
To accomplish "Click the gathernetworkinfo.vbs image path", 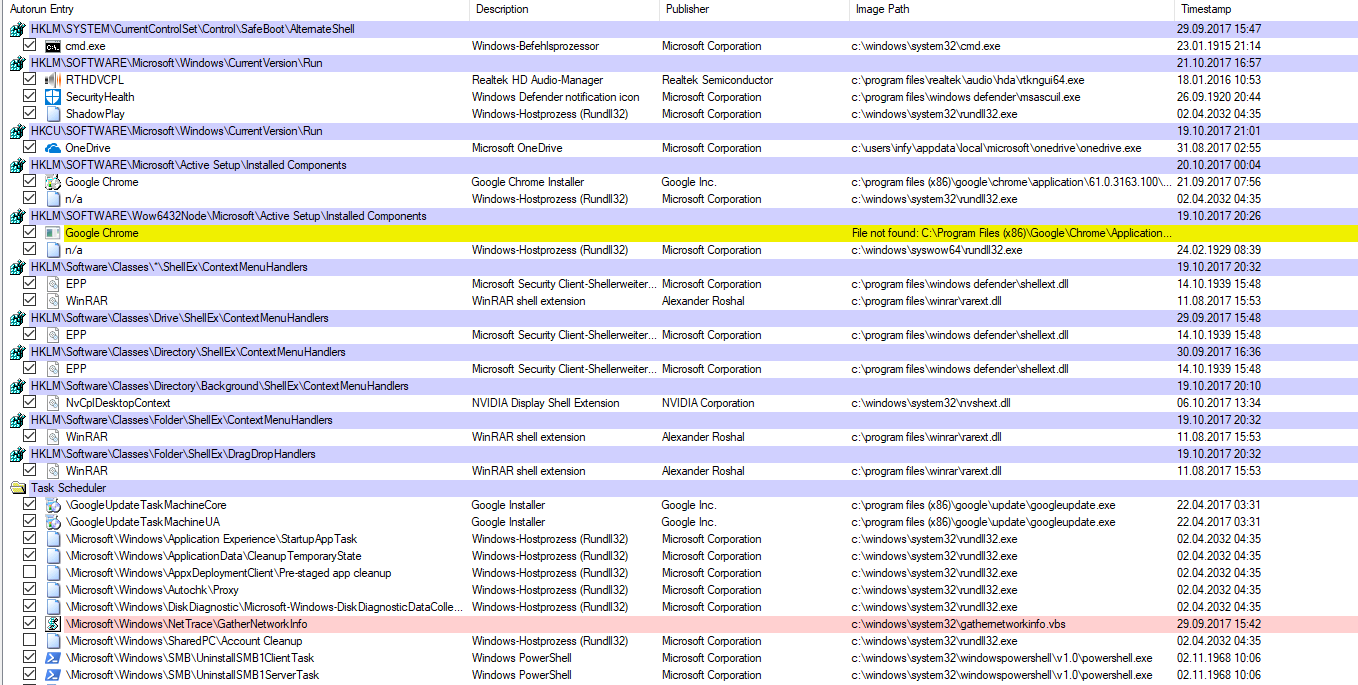I will click(x=958, y=624).
